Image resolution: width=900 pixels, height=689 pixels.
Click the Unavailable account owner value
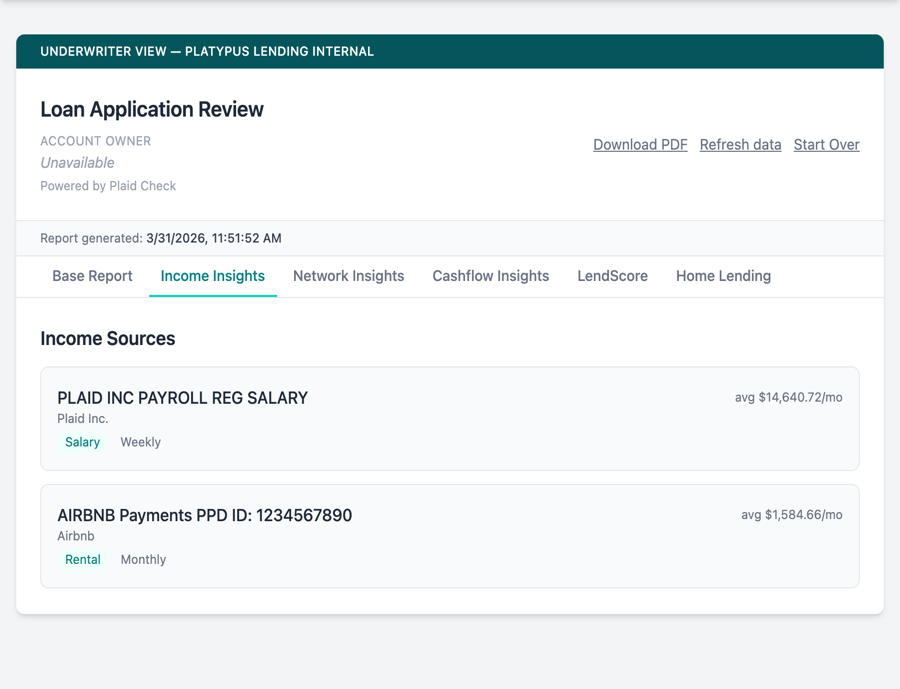pyautogui.click(x=77, y=163)
